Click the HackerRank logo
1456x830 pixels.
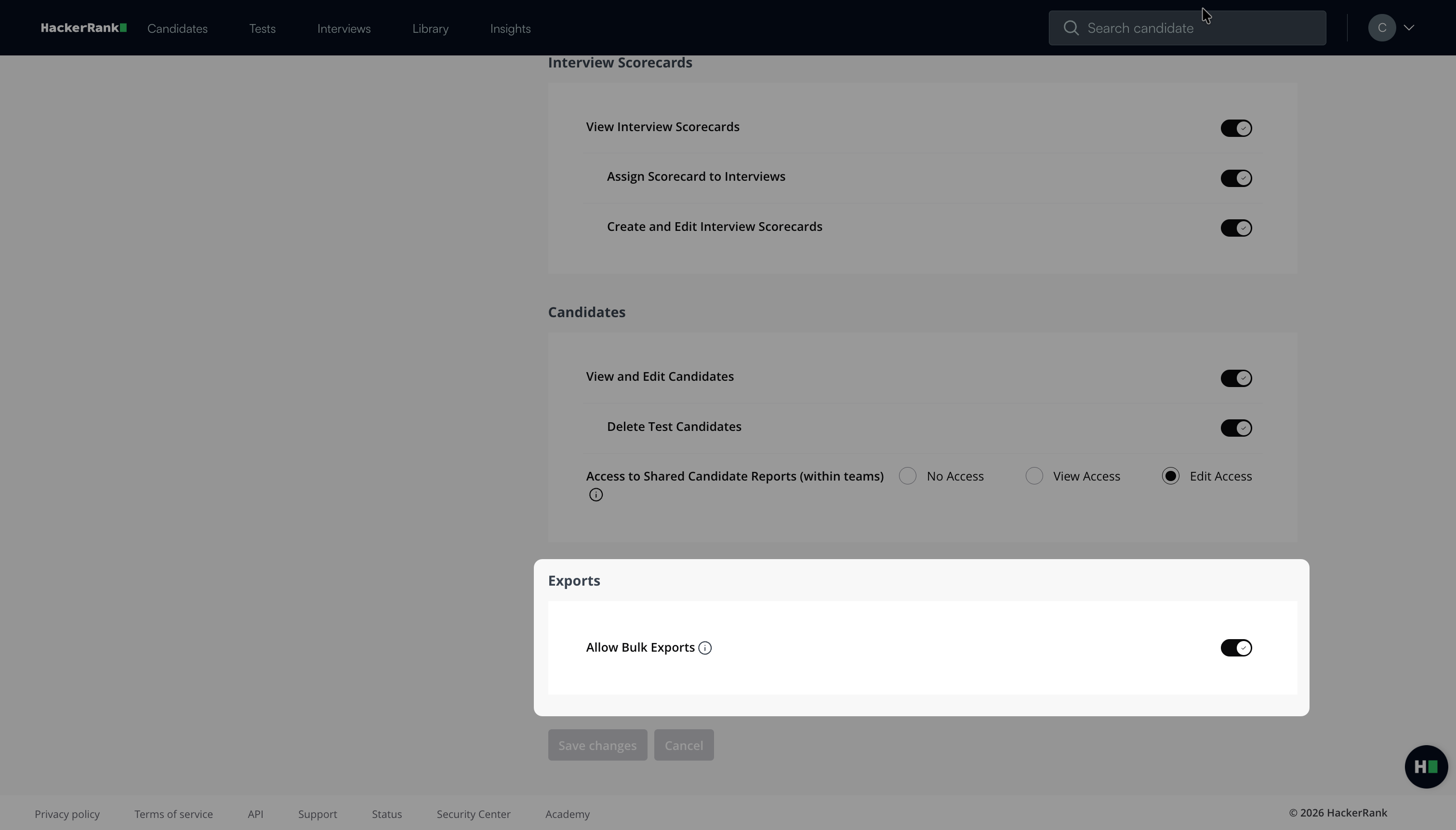point(83,28)
